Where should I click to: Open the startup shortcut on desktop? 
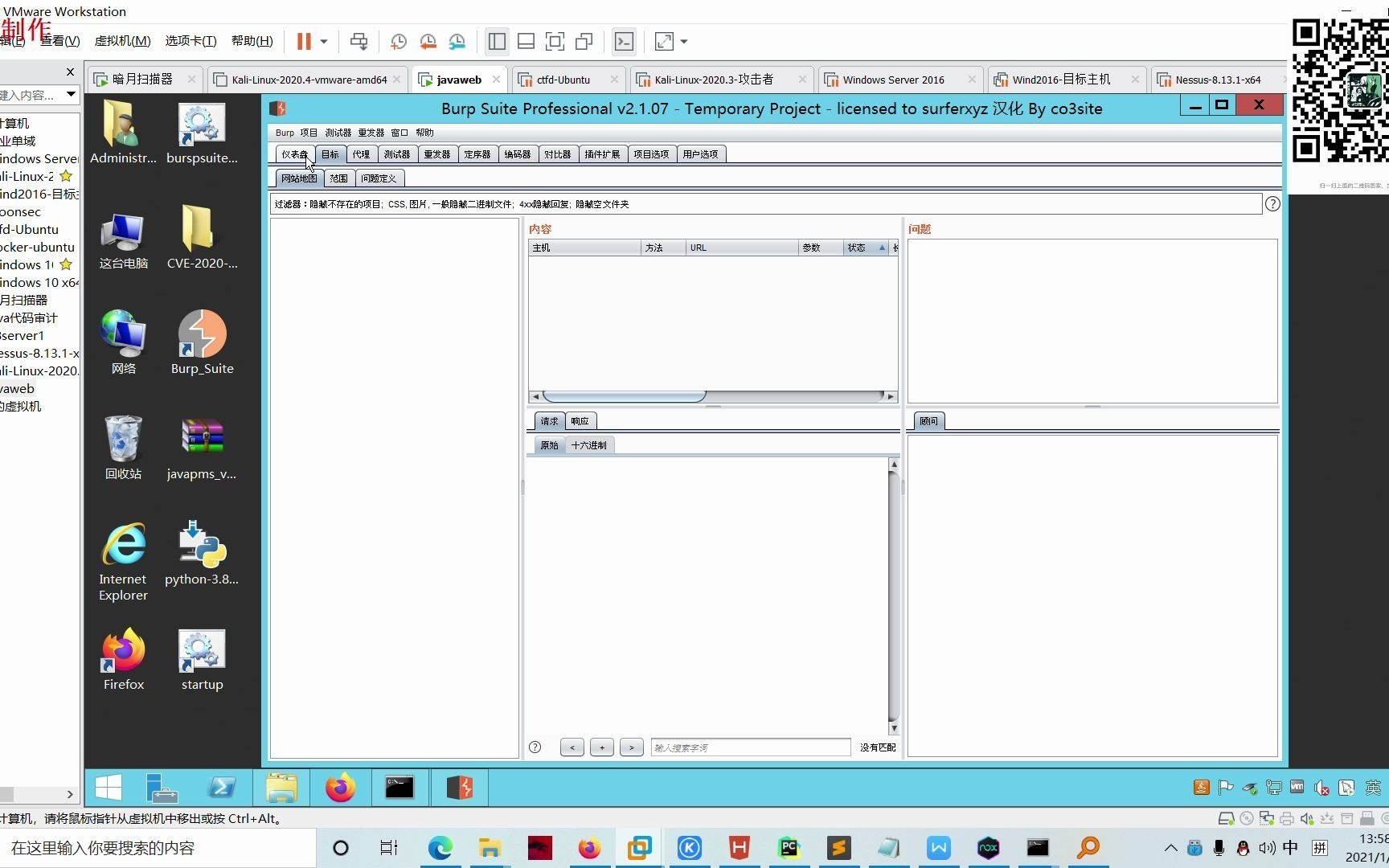point(202,660)
